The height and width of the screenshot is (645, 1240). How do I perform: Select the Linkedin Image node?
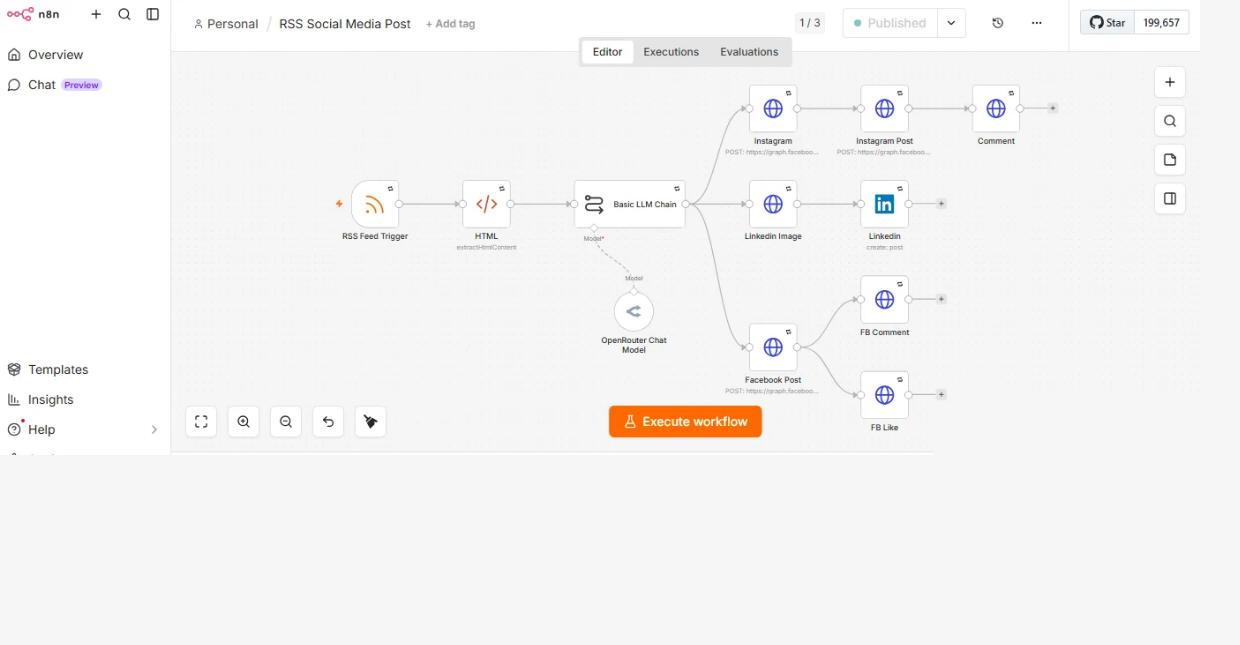(x=773, y=204)
